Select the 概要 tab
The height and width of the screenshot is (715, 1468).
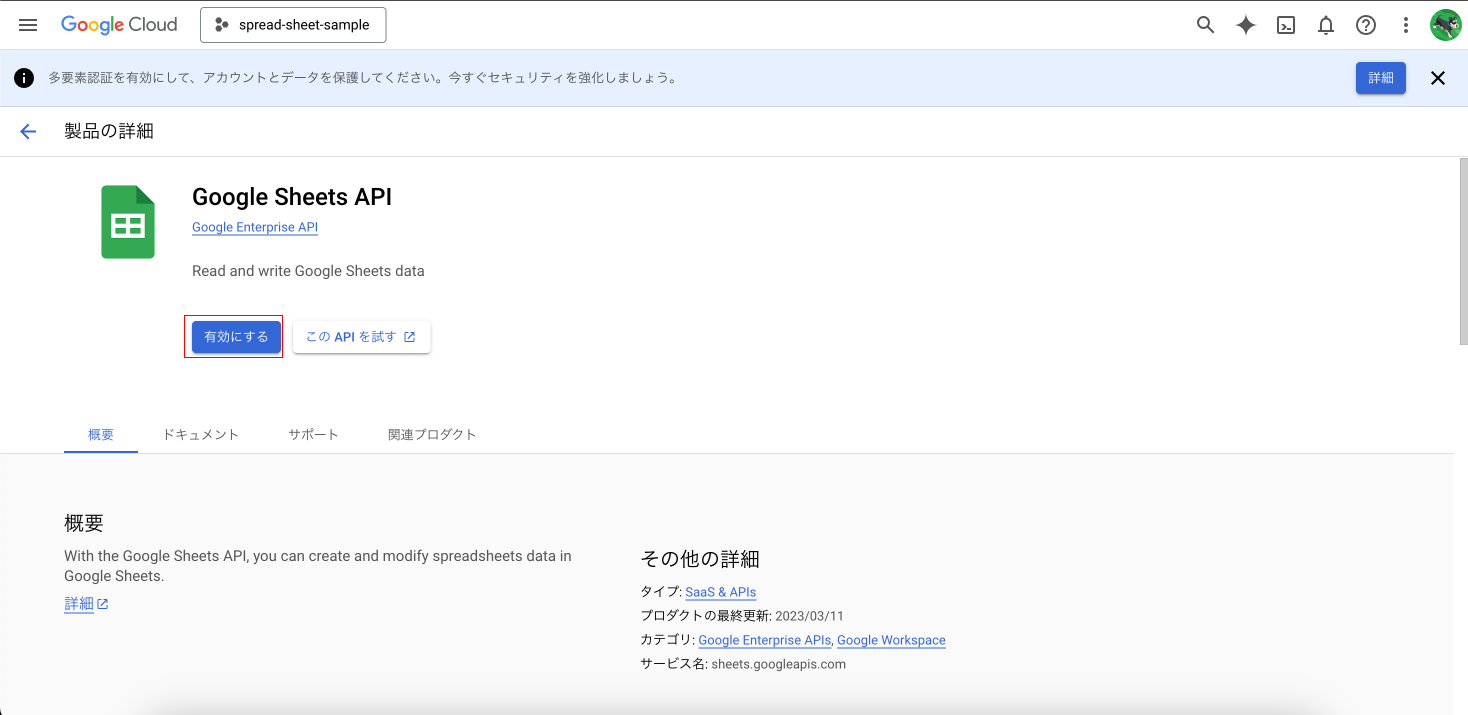click(x=101, y=434)
